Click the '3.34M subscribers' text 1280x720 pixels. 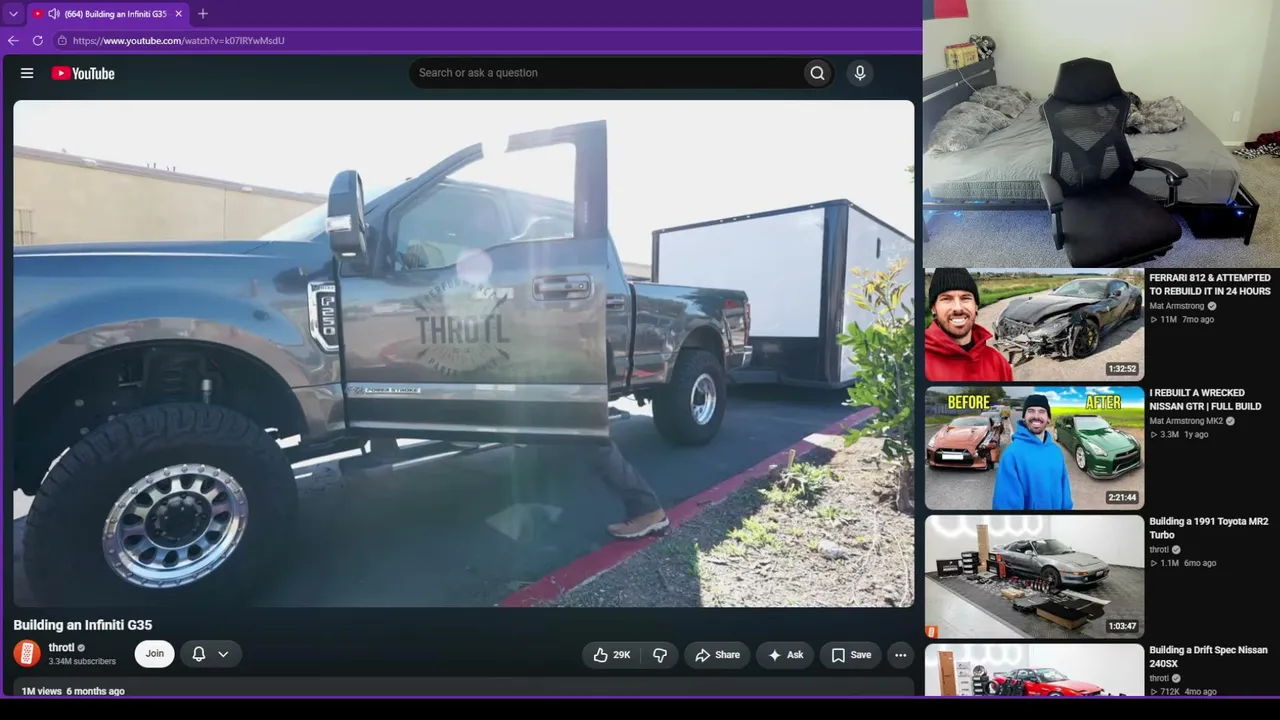pyautogui.click(x=82, y=661)
